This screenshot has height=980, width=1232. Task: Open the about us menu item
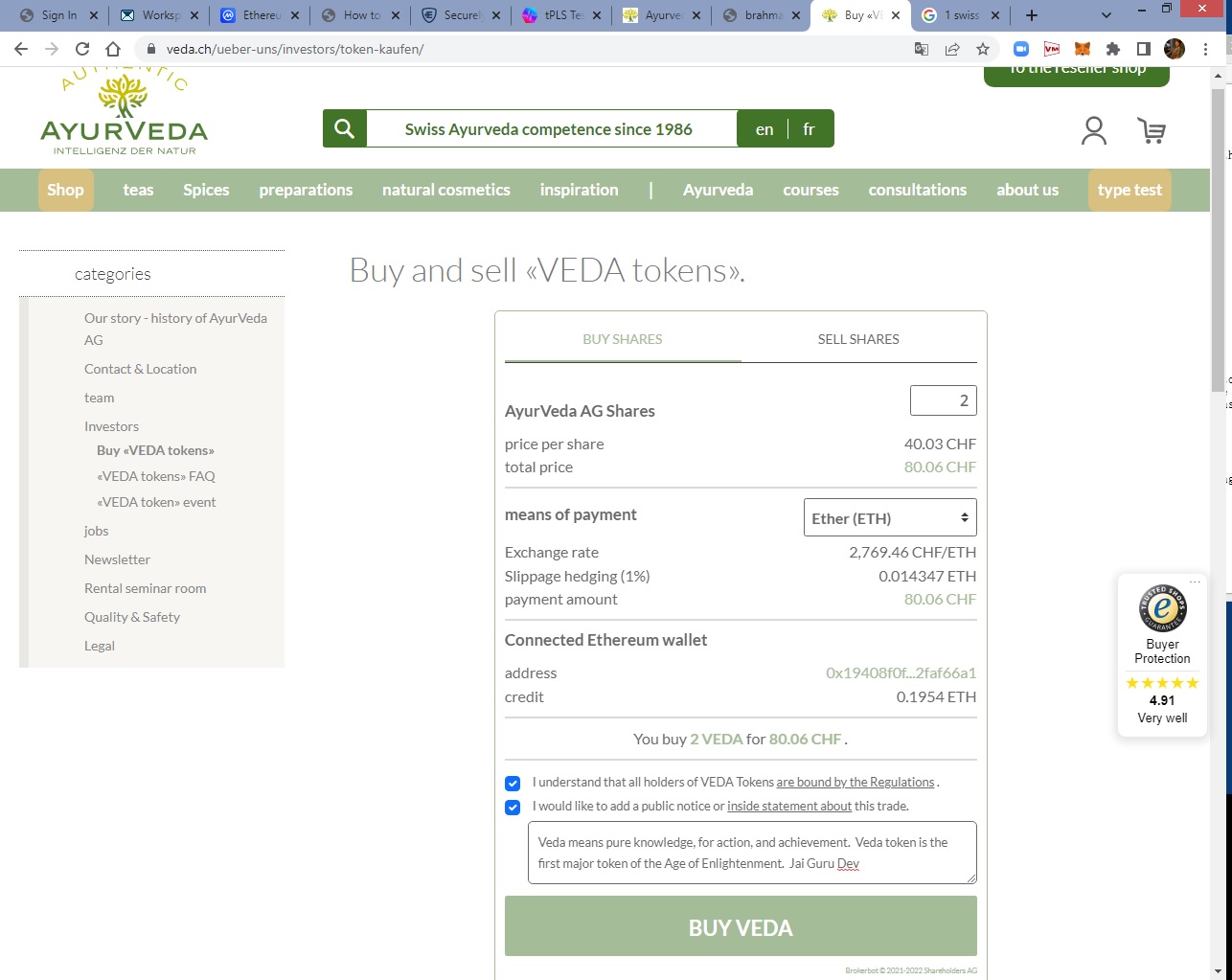(1027, 190)
